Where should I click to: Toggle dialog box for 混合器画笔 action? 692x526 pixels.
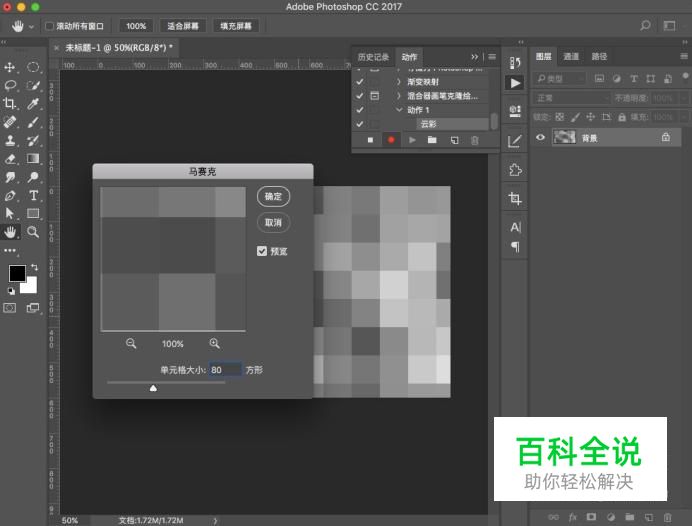tap(375, 96)
